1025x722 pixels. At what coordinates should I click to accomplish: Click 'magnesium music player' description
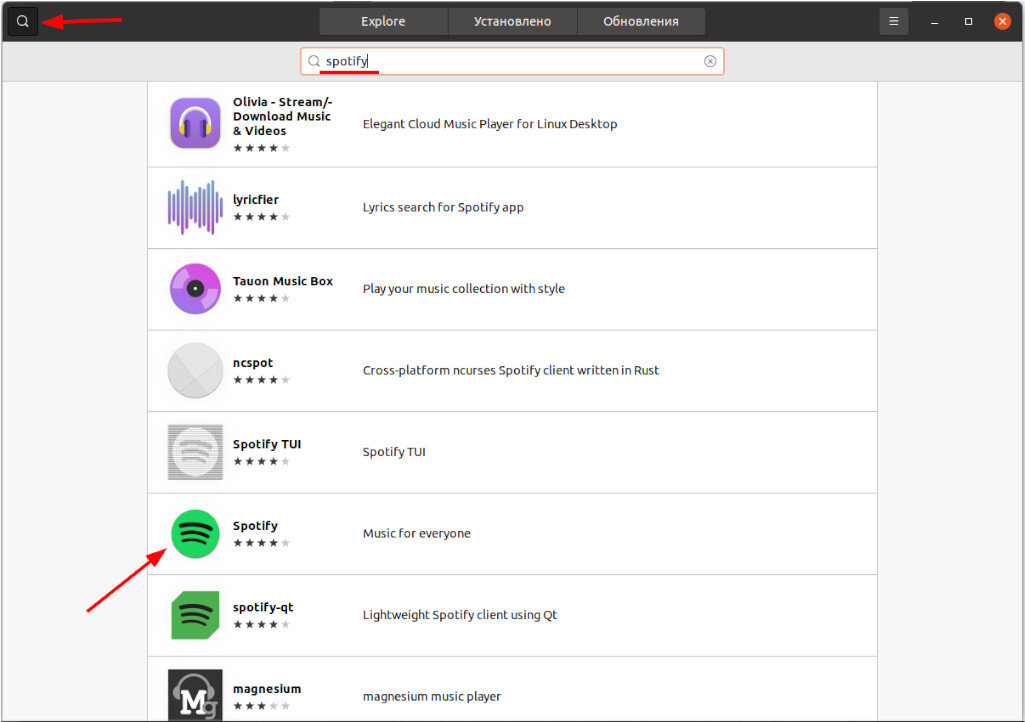click(x=431, y=696)
